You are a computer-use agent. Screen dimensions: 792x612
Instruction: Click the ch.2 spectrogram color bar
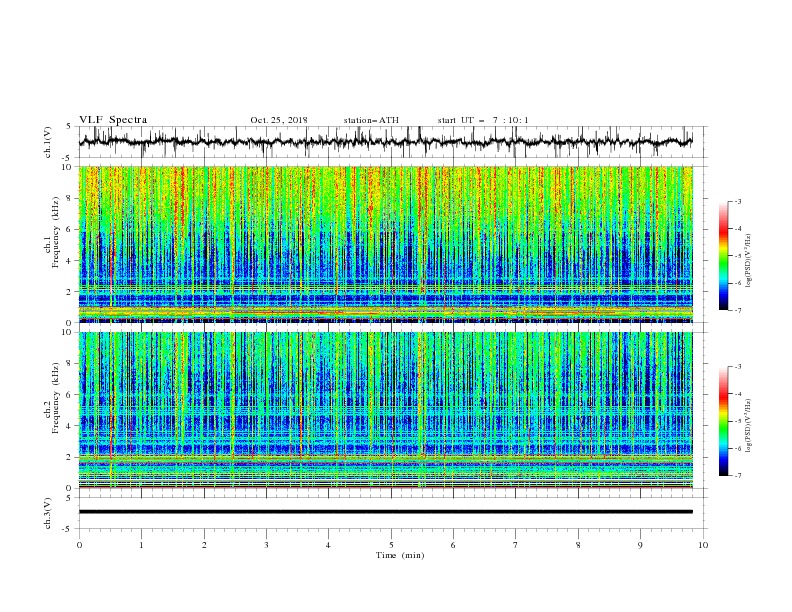coord(723,421)
